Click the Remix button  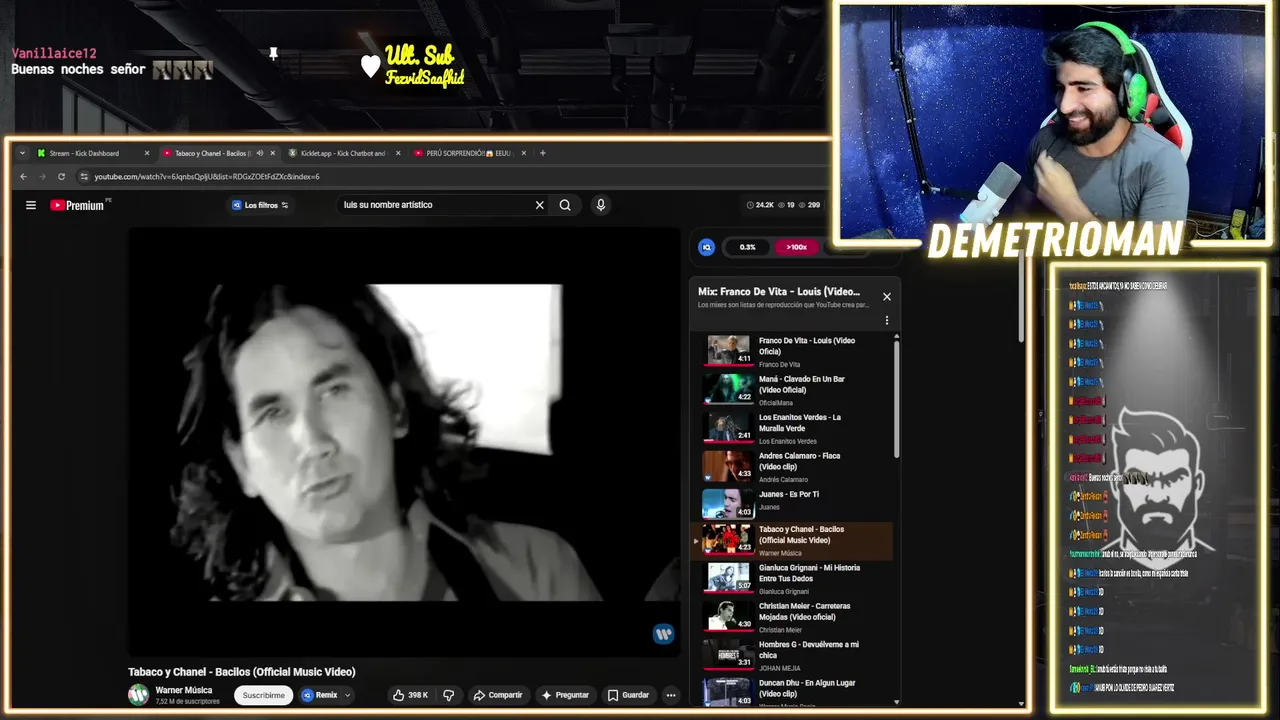click(320, 695)
